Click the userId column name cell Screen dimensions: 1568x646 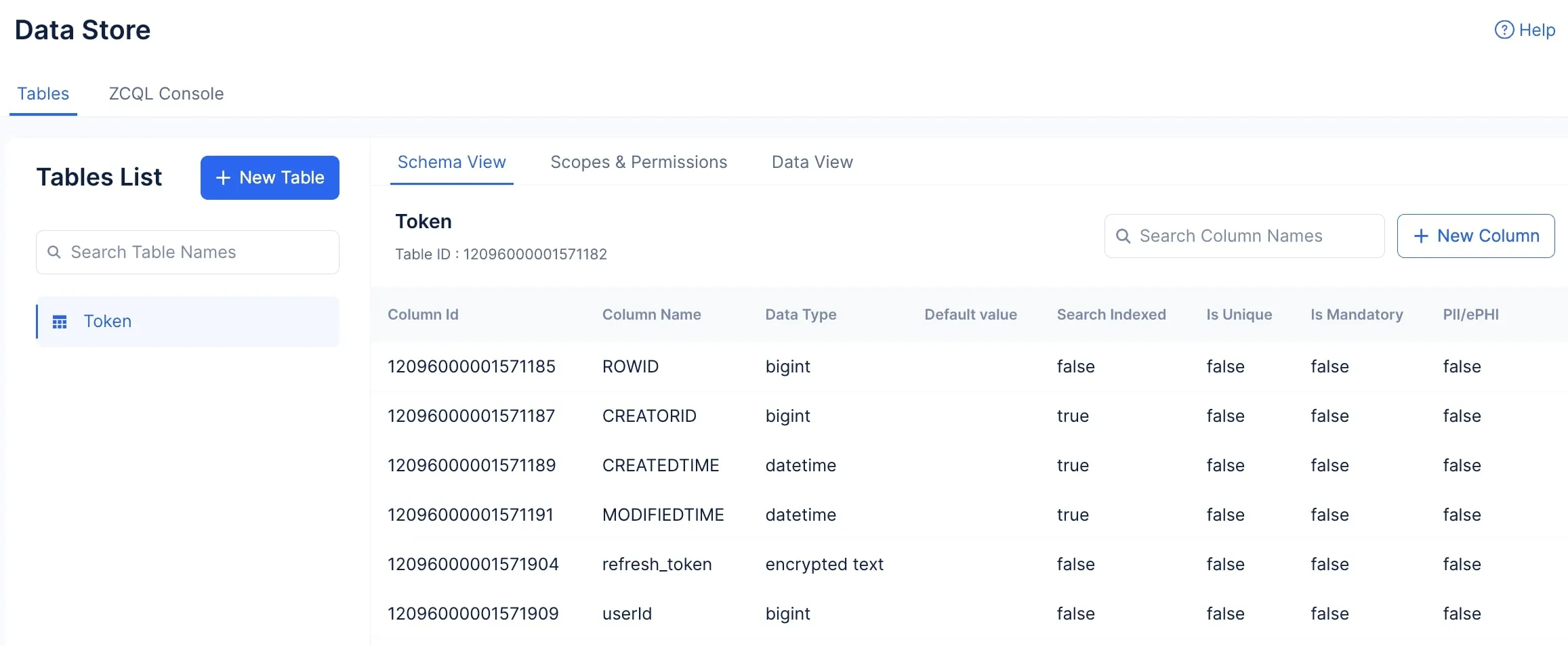click(x=627, y=613)
